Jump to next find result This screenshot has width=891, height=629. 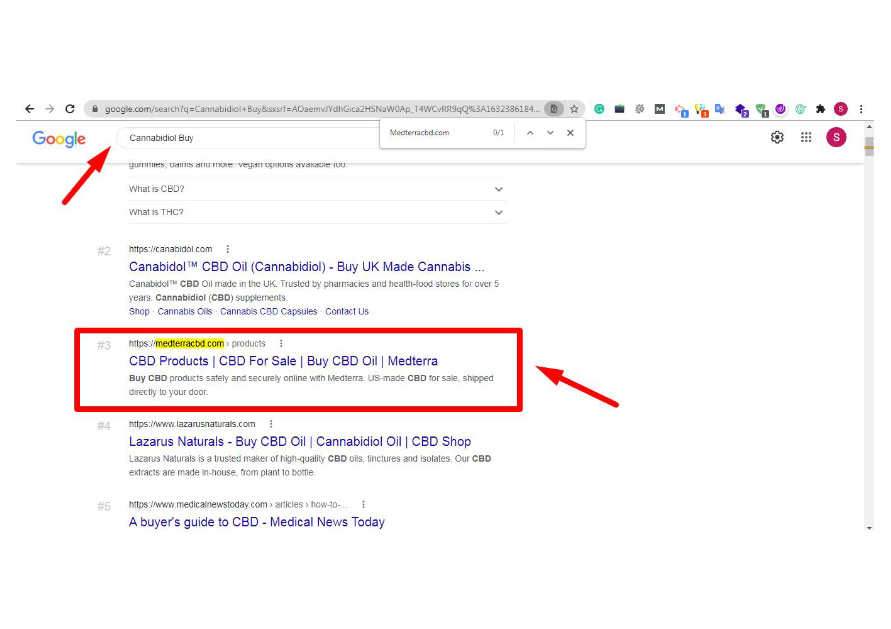tap(550, 132)
